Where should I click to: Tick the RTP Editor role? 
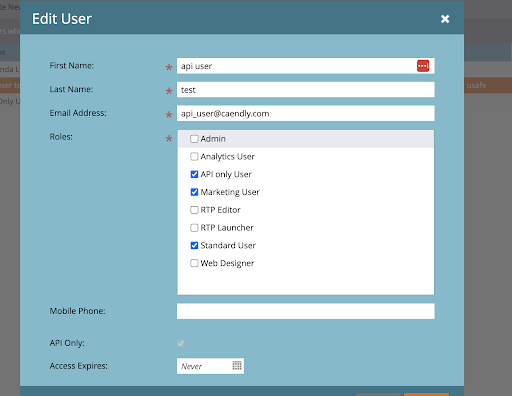(194, 210)
